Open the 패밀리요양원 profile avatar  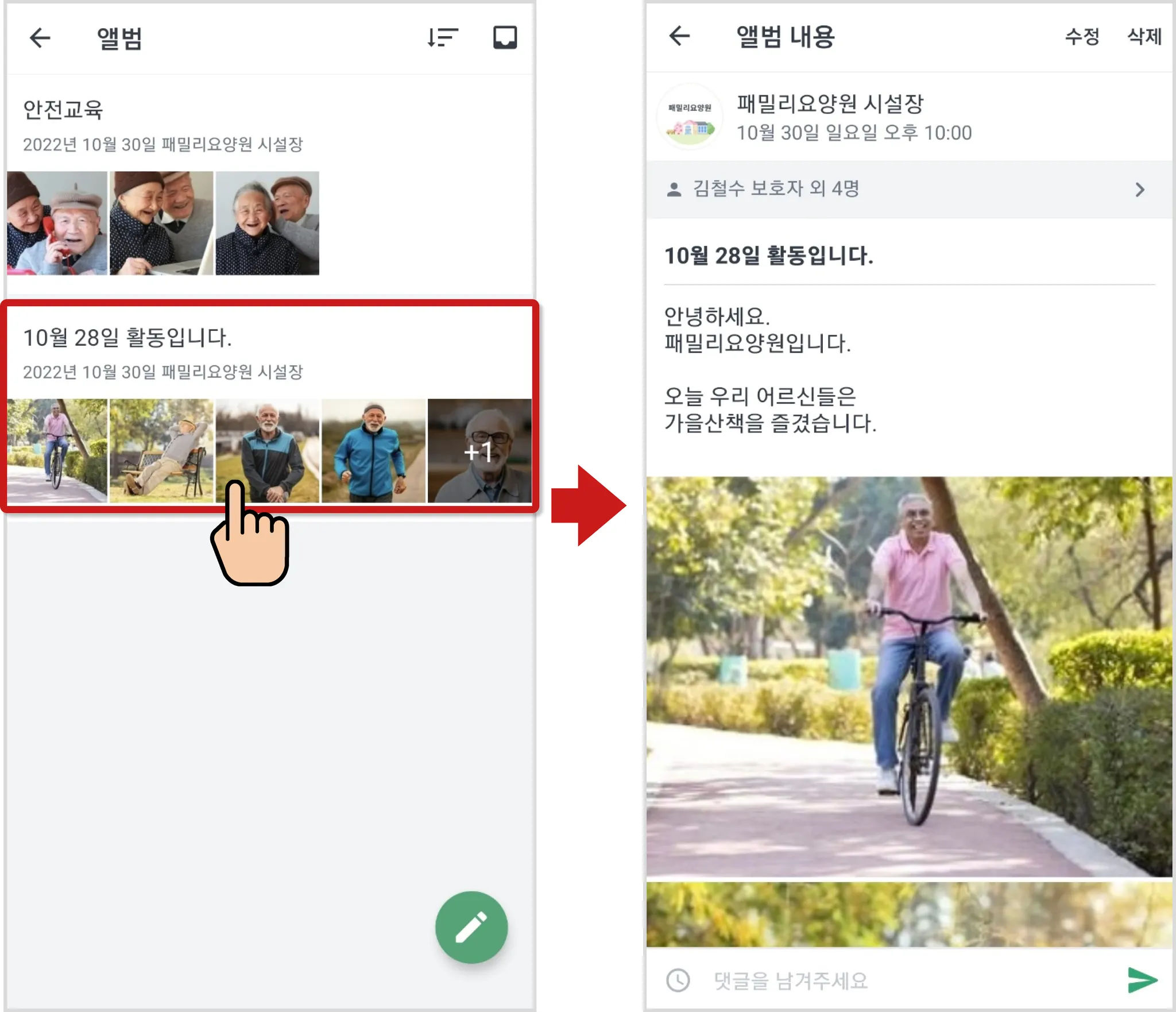(690, 118)
